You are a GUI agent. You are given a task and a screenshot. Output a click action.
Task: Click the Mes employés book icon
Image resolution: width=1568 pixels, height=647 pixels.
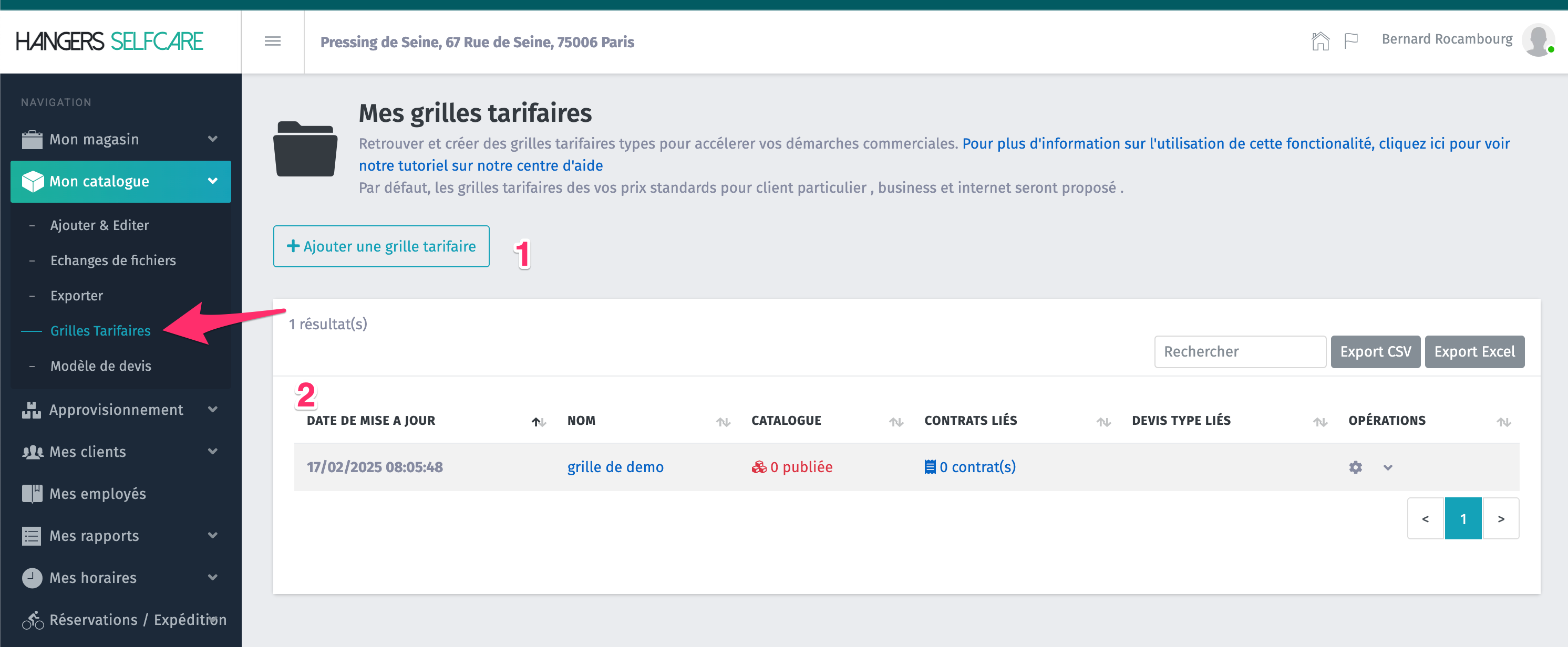pos(32,493)
